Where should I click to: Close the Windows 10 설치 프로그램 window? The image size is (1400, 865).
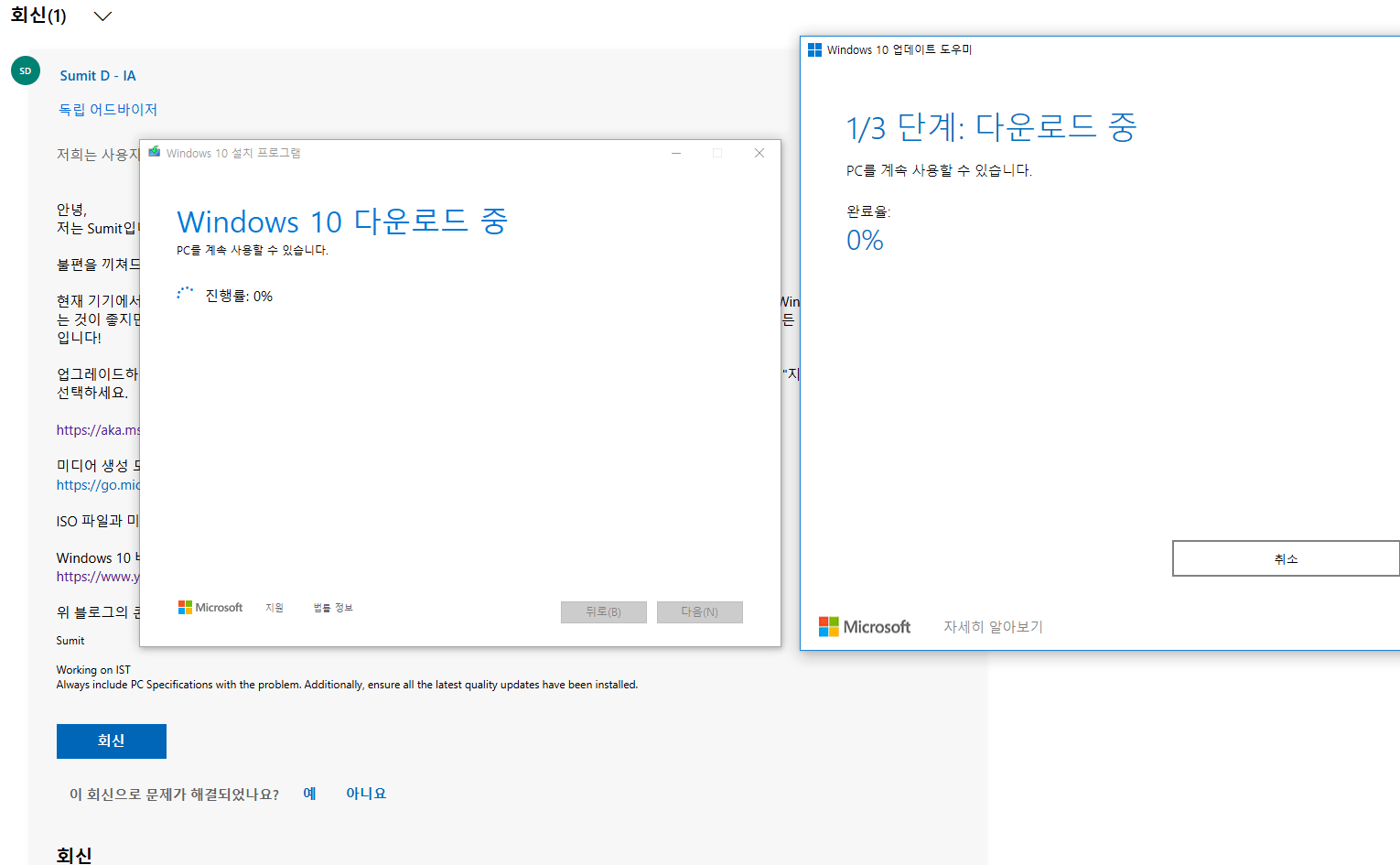(759, 153)
